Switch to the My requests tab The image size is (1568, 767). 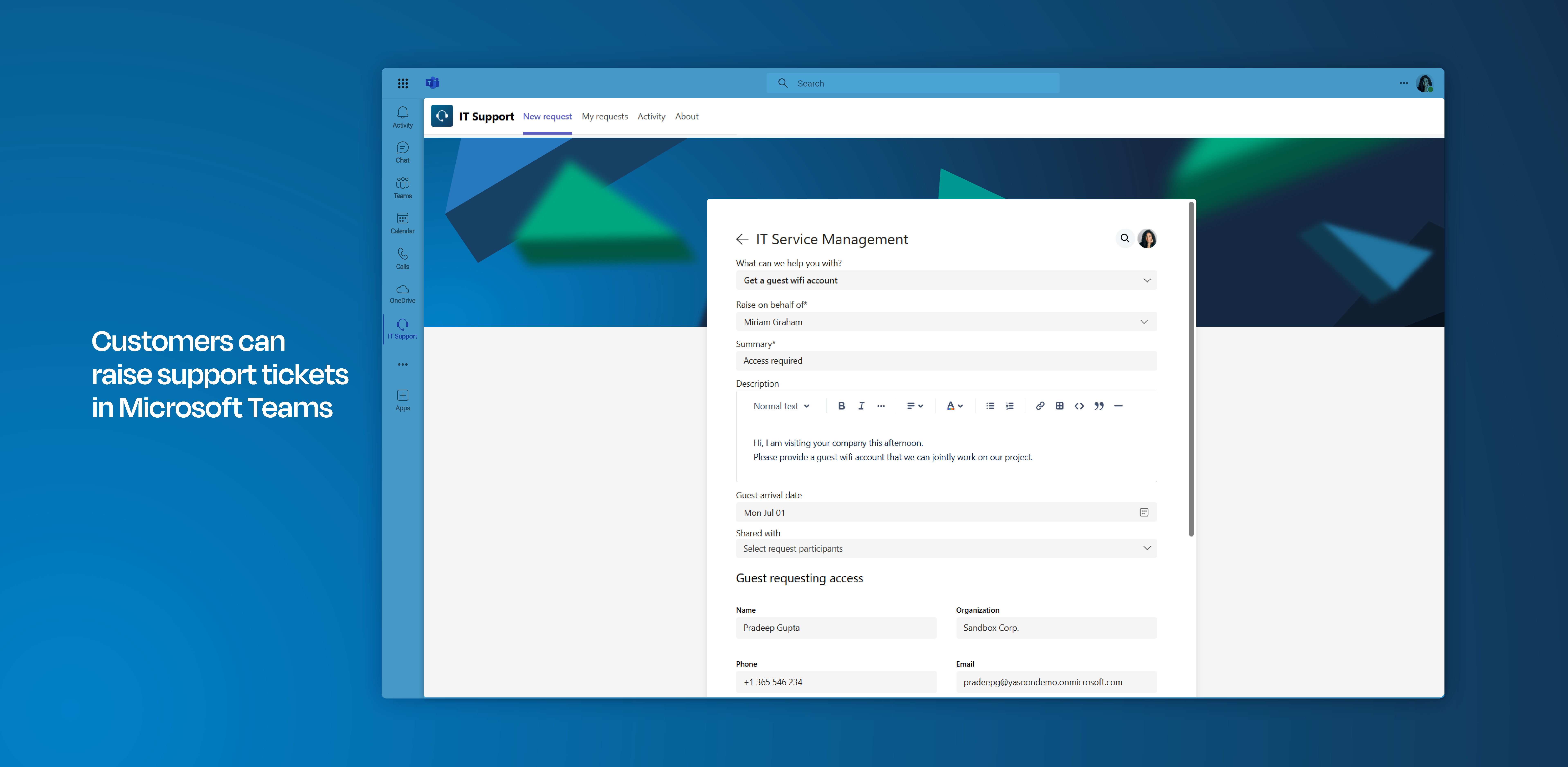(604, 116)
